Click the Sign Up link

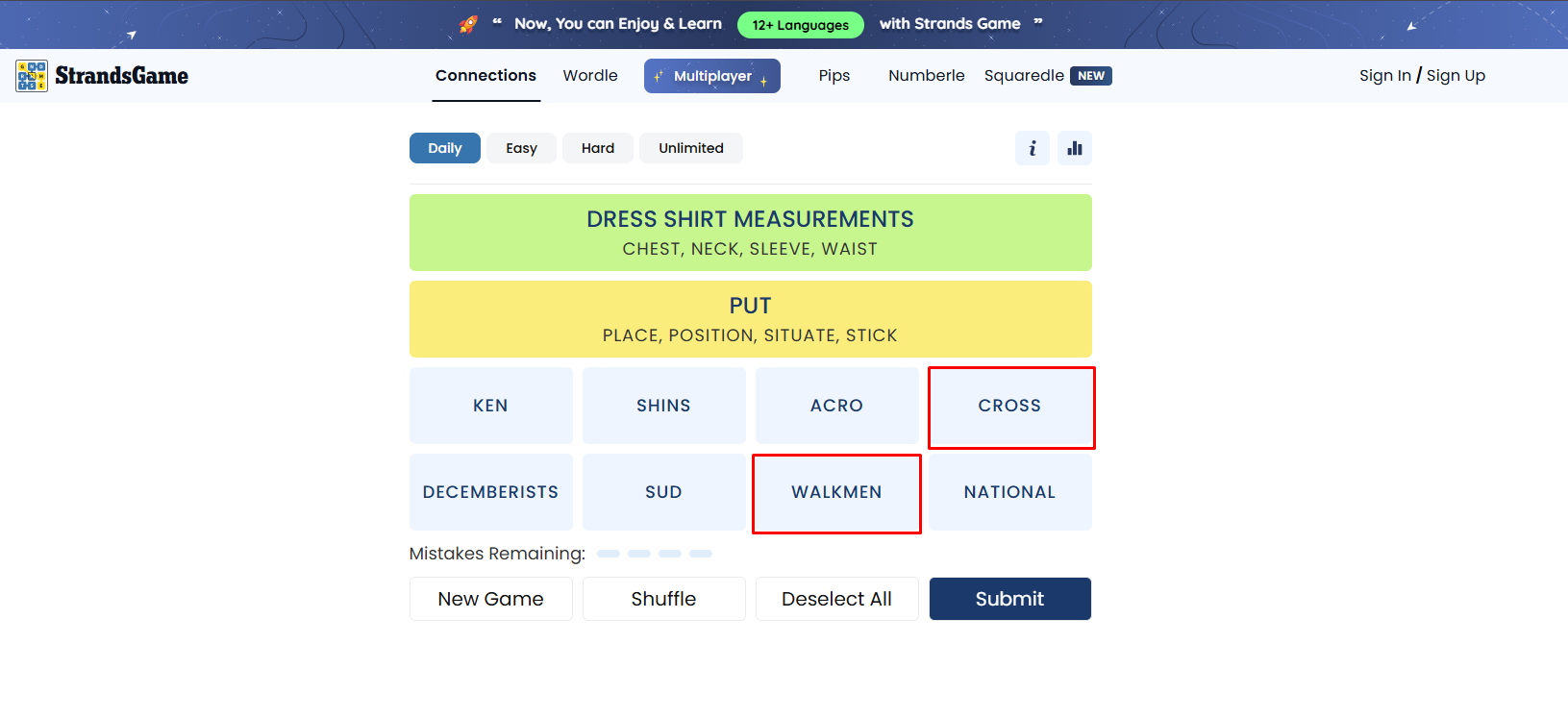tap(1456, 76)
